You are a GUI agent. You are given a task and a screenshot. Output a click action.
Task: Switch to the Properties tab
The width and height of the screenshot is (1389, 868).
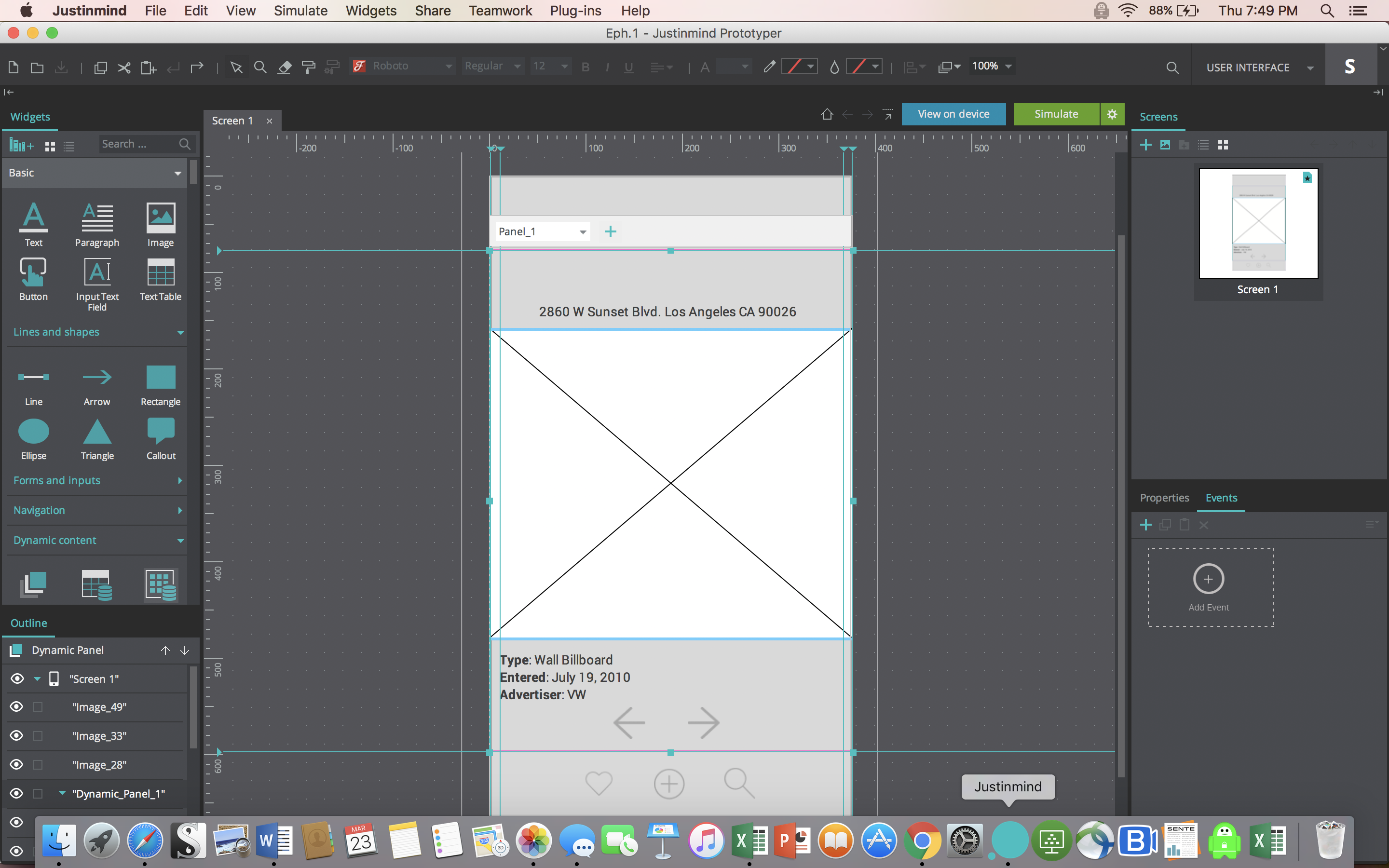(1164, 498)
